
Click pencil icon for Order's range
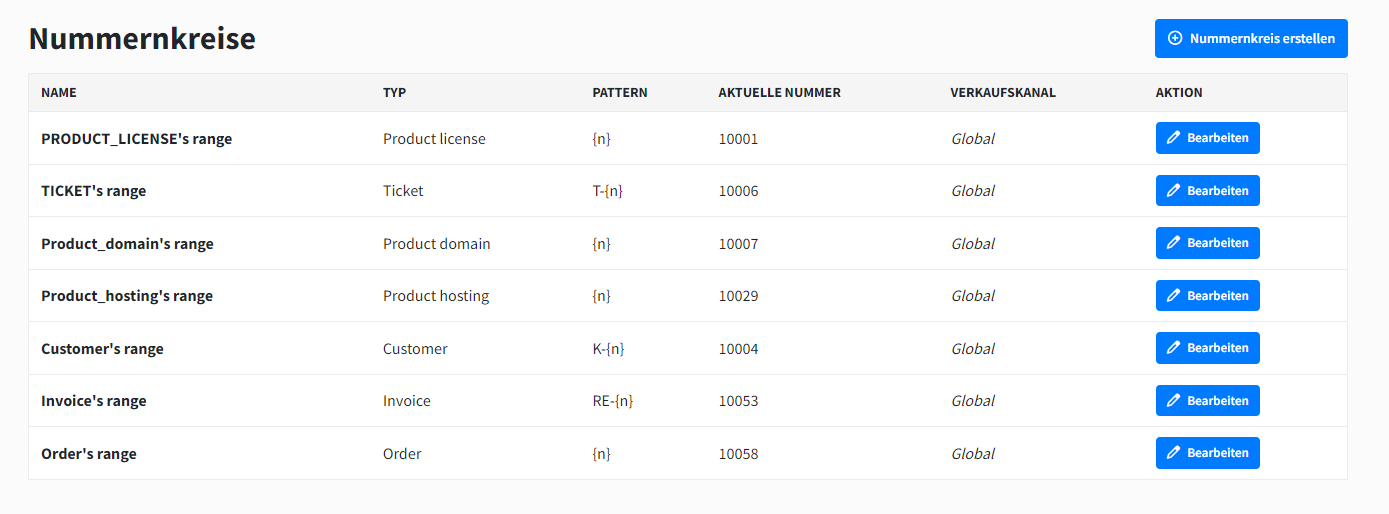point(1174,453)
